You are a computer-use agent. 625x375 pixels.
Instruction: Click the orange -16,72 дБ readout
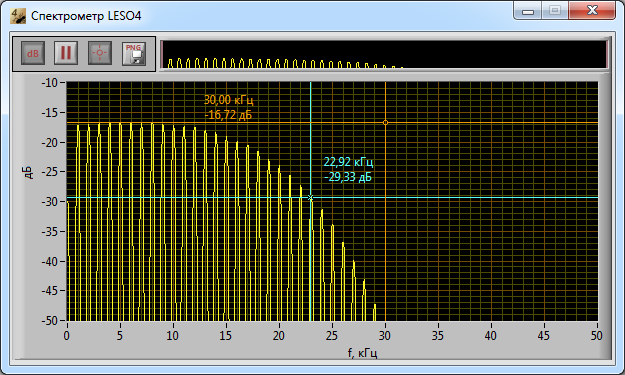228,115
